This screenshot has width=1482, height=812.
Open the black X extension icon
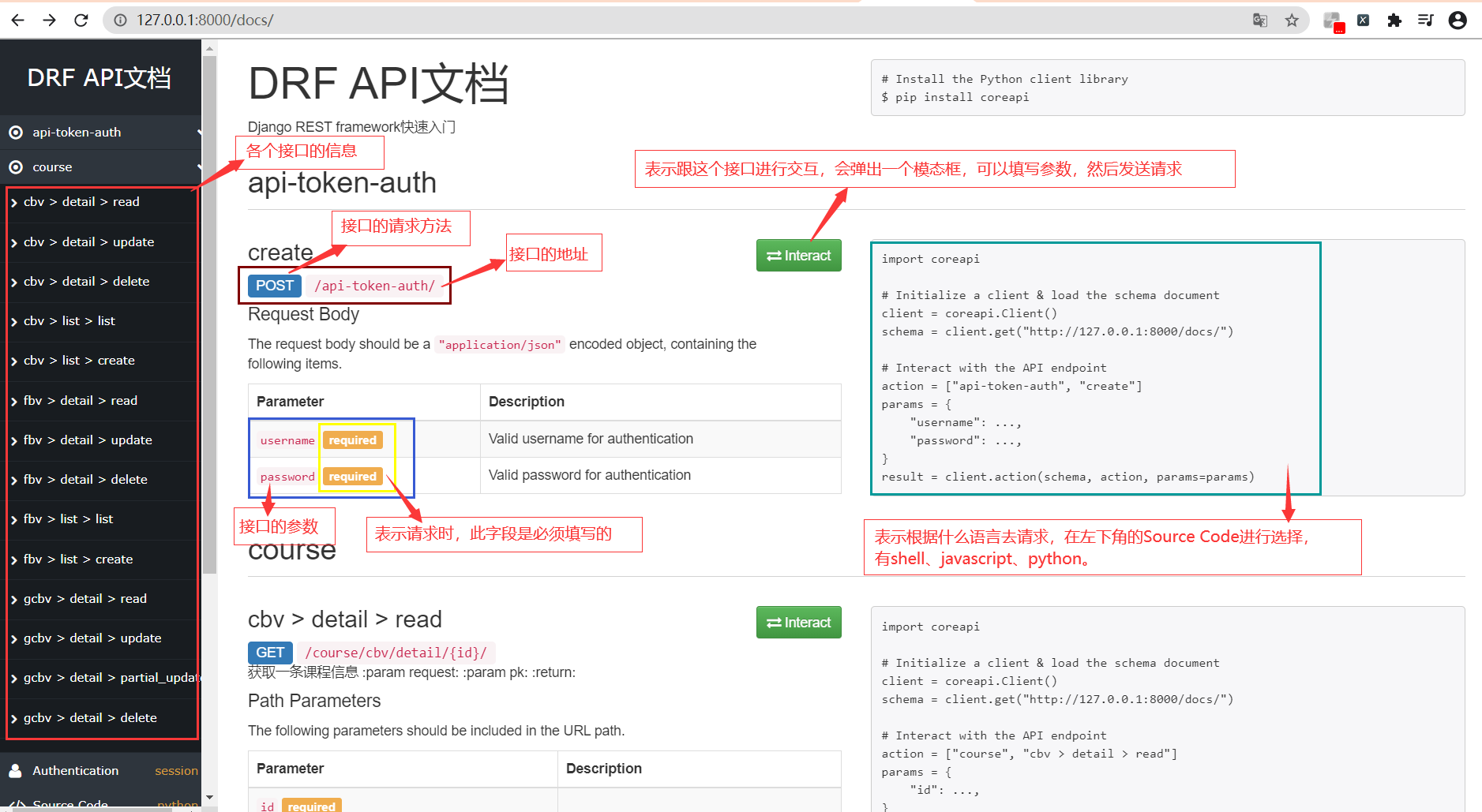[1363, 20]
